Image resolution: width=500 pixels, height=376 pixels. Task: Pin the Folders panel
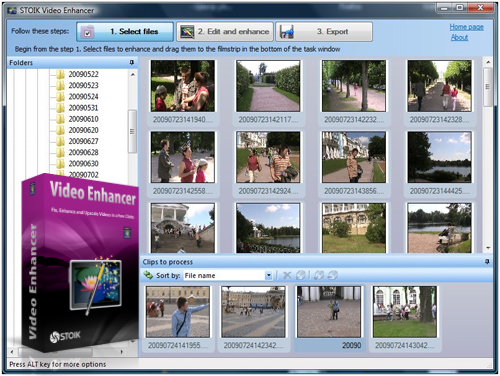coord(132,62)
